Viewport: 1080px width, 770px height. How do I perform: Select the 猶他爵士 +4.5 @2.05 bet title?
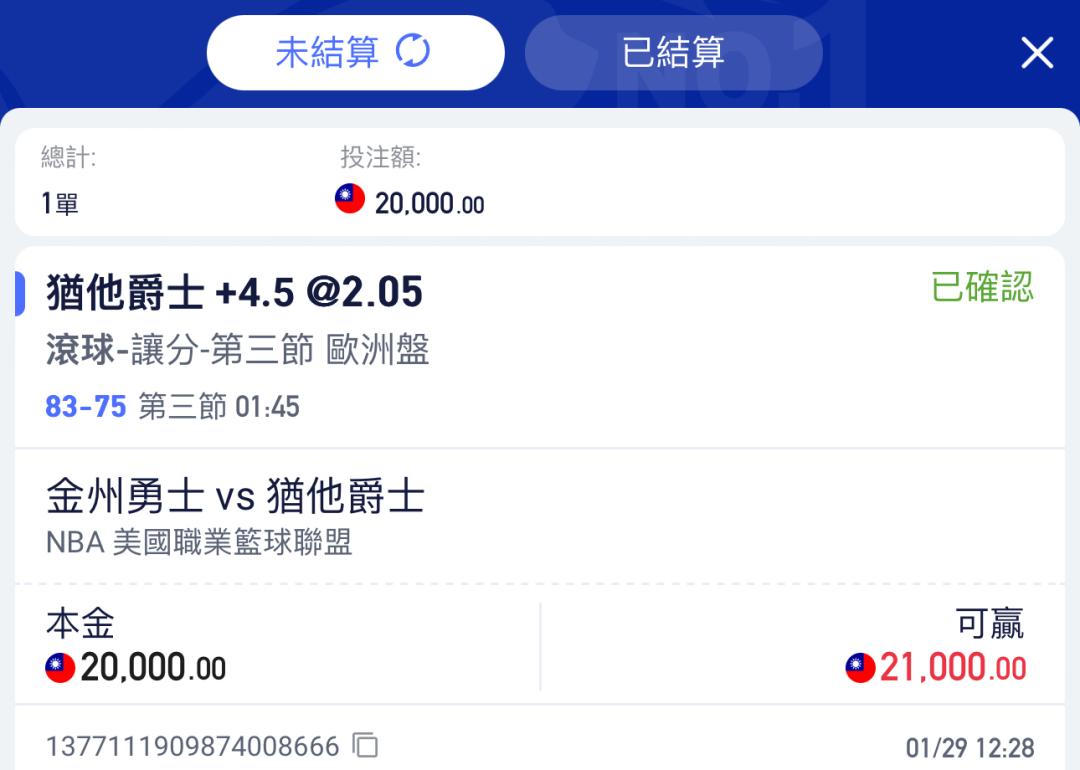pos(234,292)
